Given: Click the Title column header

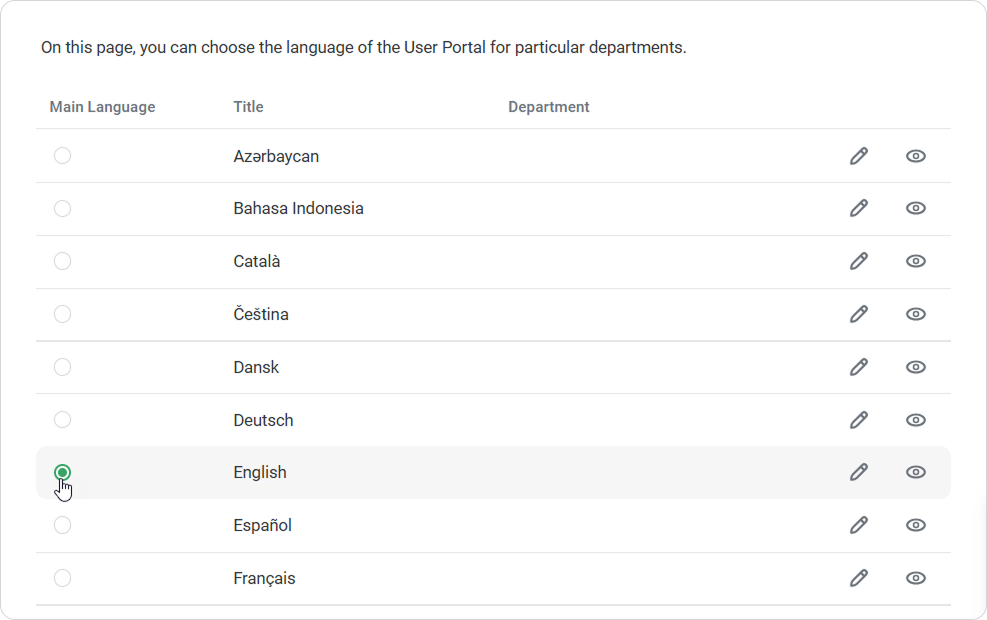Looking at the screenshot, I should coord(248,107).
